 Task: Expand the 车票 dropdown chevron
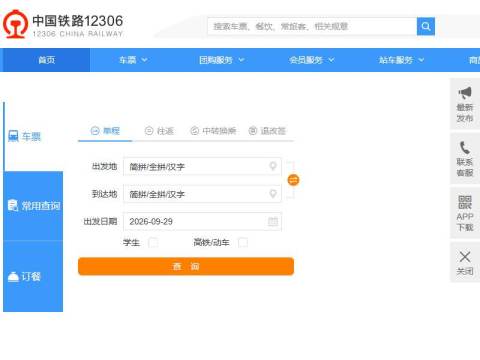tap(144, 60)
